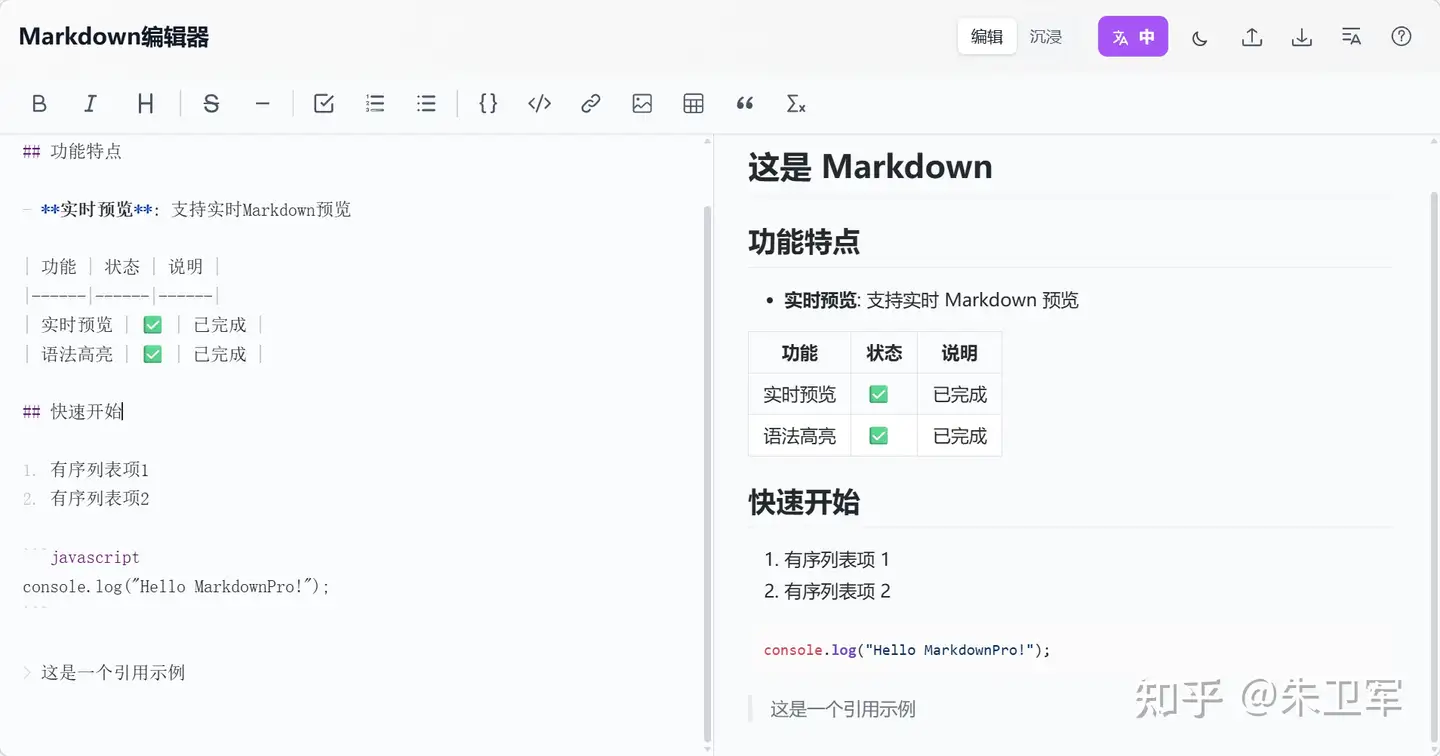Click the '快速开始' heading in preview
Screen dimensions: 1440x756
[x=804, y=502]
